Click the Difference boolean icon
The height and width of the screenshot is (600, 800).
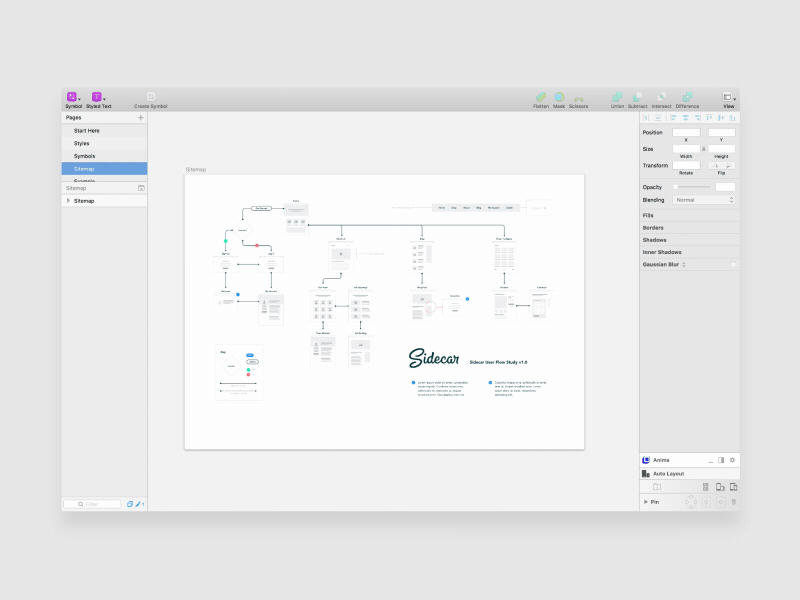pyautogui.click(x=686, y=95)
